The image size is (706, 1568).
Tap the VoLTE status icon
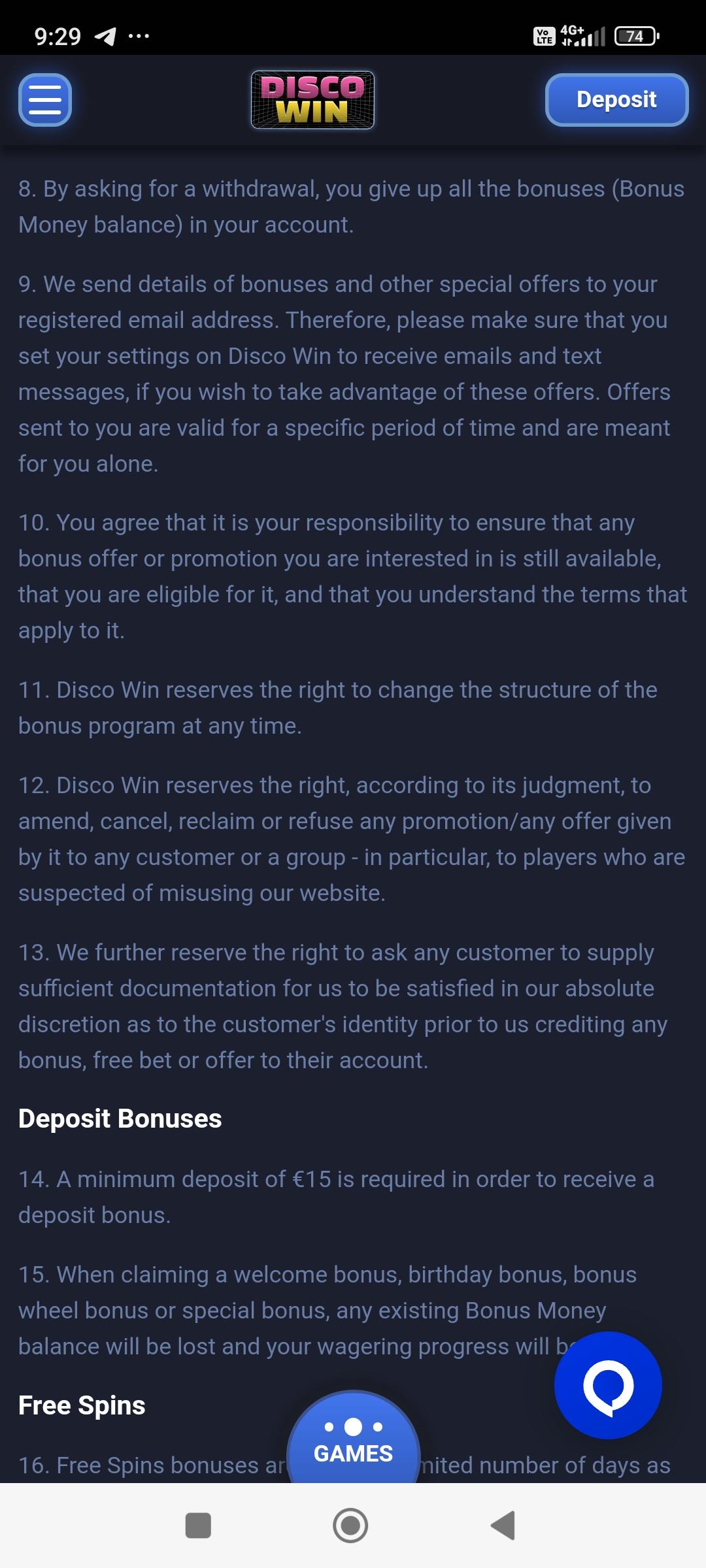544,36
